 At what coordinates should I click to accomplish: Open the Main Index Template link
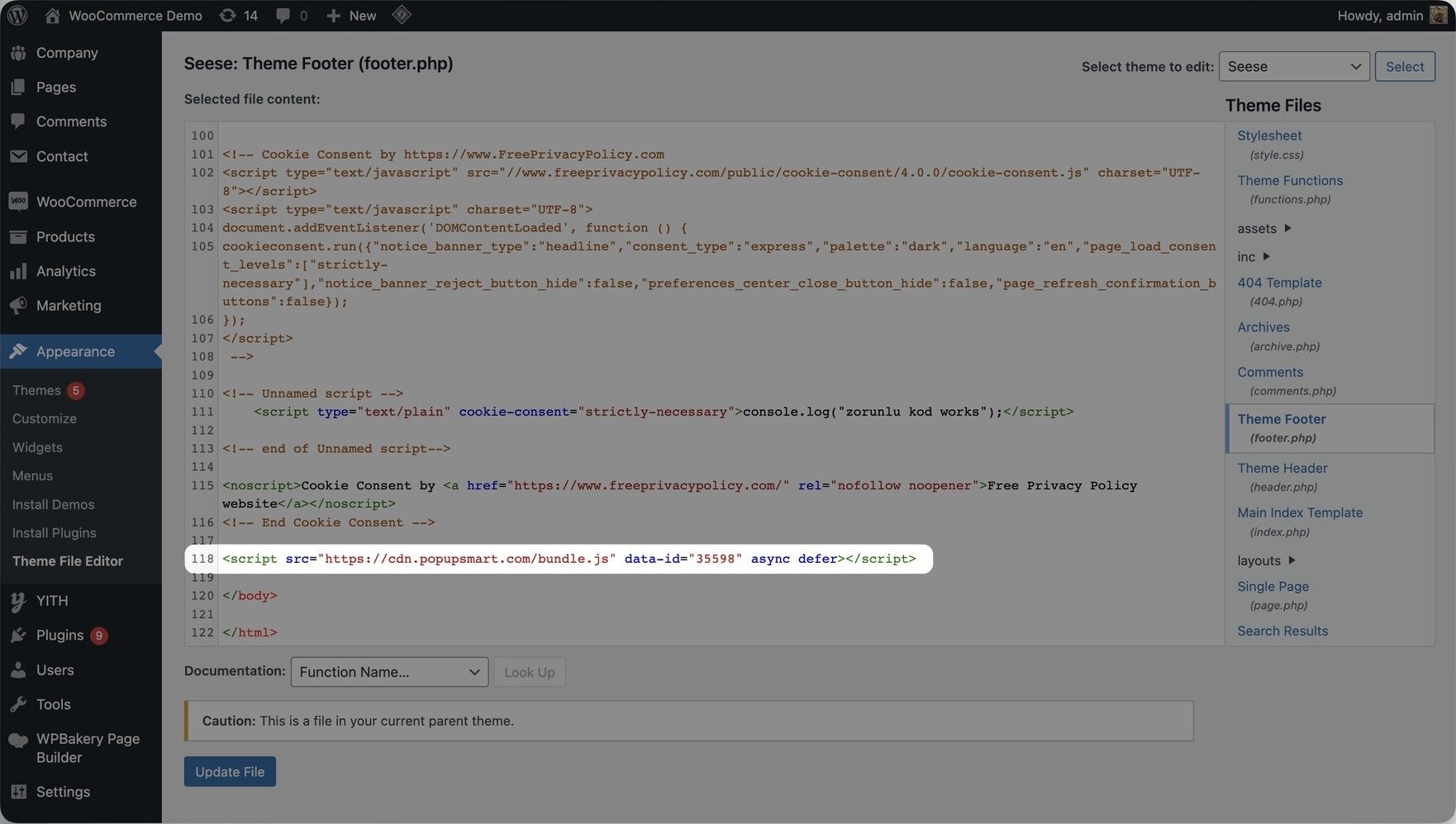point(1300,512)
